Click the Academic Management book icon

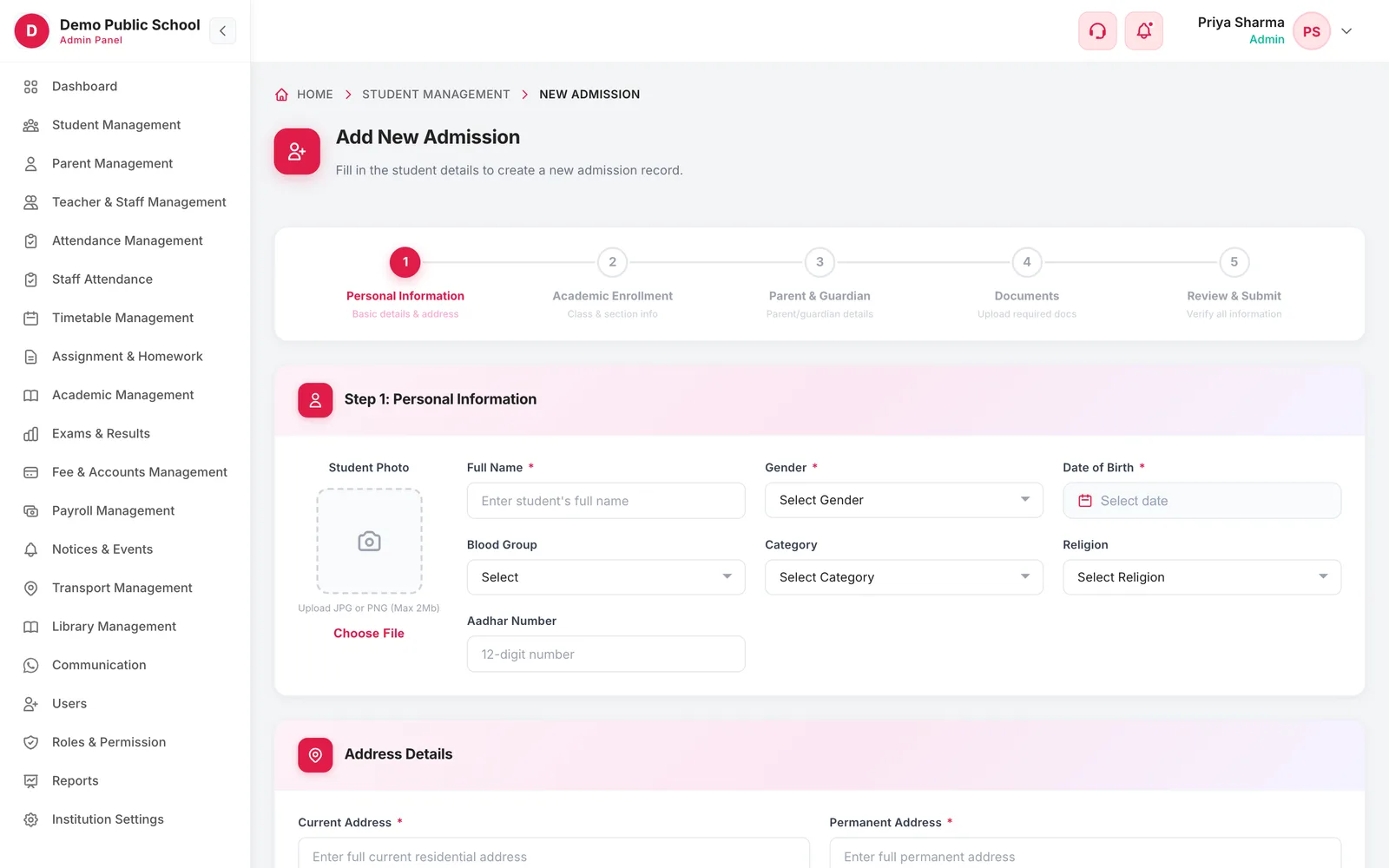(x=31, y=395)
